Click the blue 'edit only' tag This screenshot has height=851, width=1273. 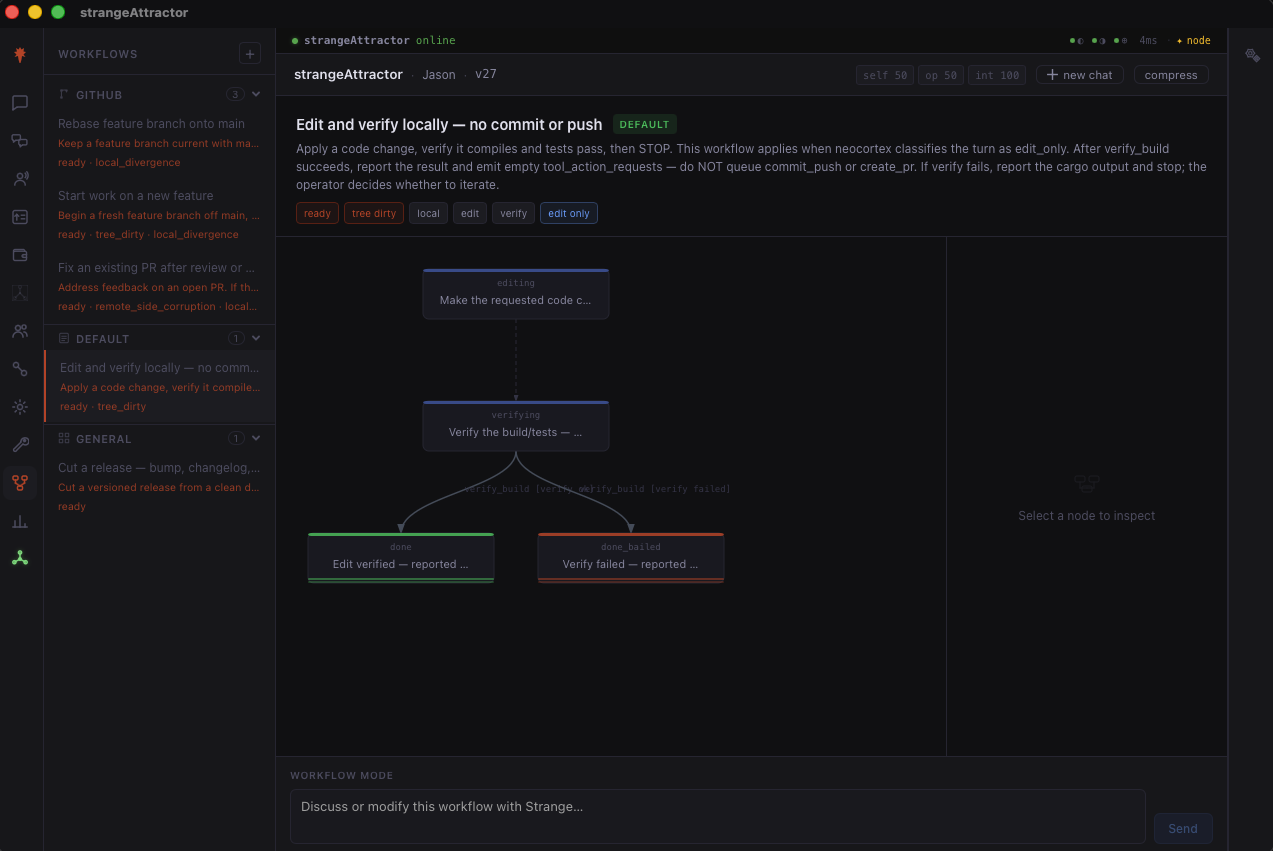(569, 213)
